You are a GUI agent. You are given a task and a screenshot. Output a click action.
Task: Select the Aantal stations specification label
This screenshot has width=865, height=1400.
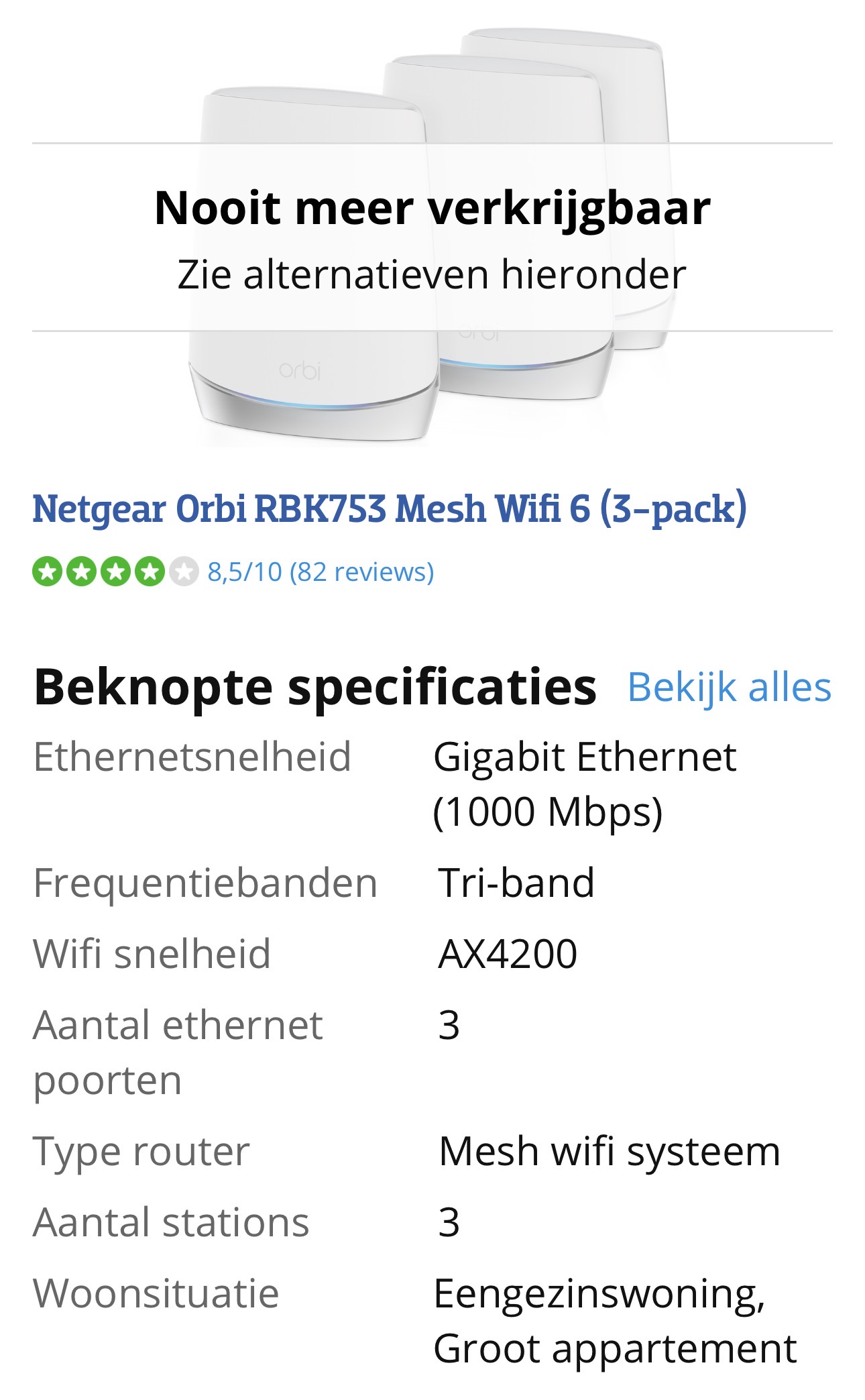[171, 1222]
